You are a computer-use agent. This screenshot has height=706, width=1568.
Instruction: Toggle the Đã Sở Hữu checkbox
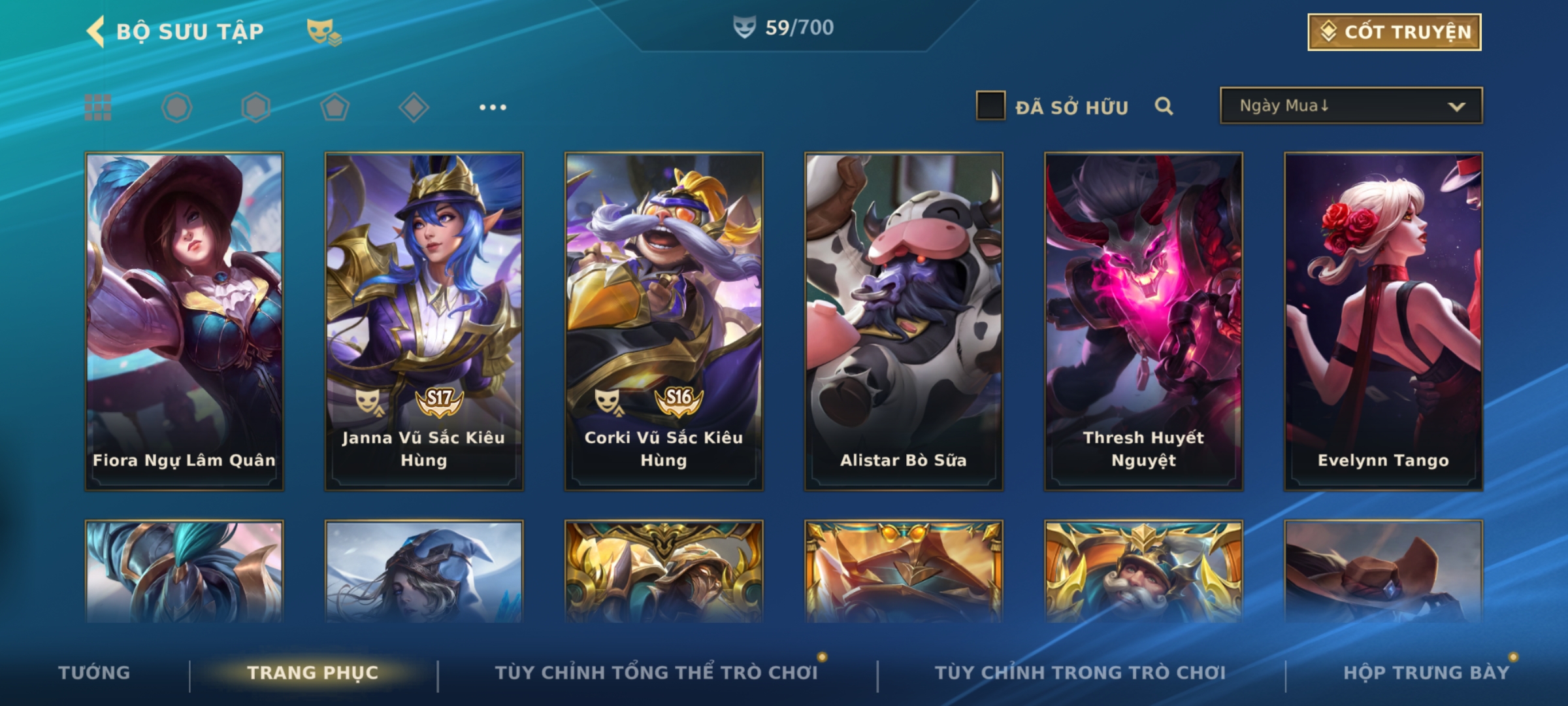990,106
